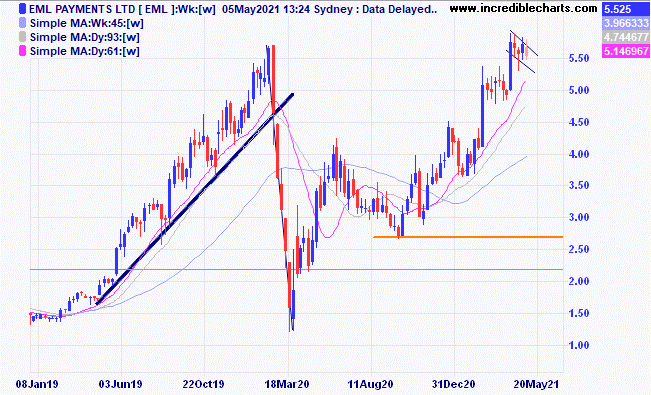651x395 pixels.
Task: Click the 18Mar20 date axis label
Action: point(287,384)
